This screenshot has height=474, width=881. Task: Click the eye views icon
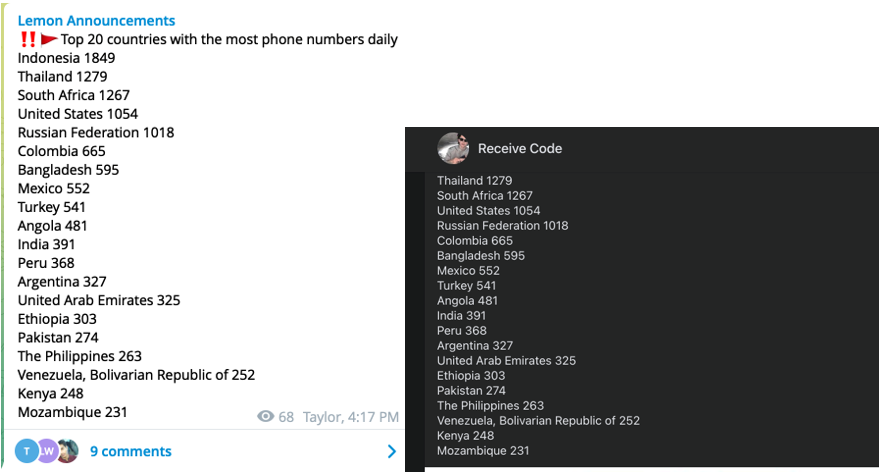[265, 416]
